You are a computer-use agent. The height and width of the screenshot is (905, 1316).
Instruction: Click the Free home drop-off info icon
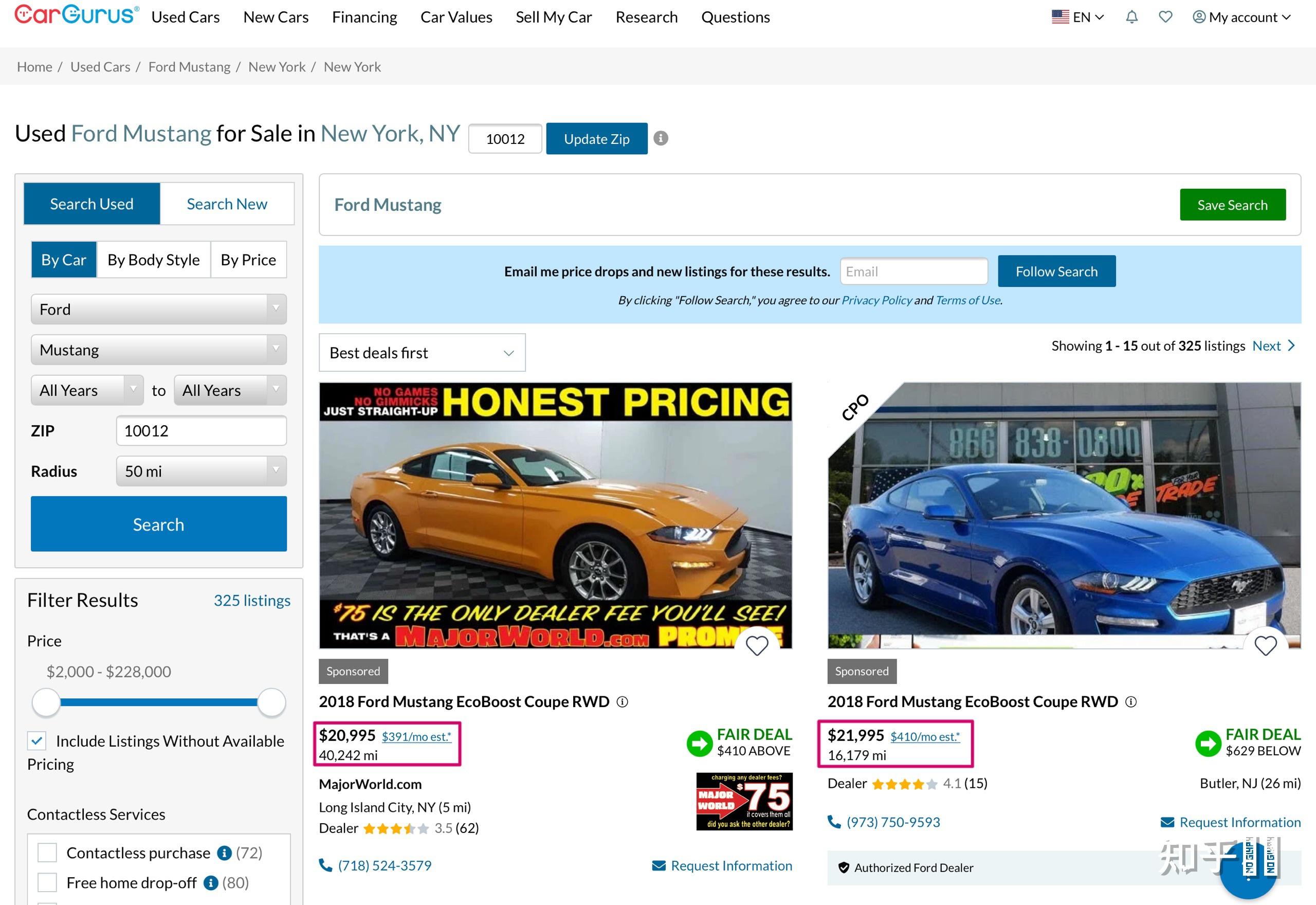(x=210, y=883)
